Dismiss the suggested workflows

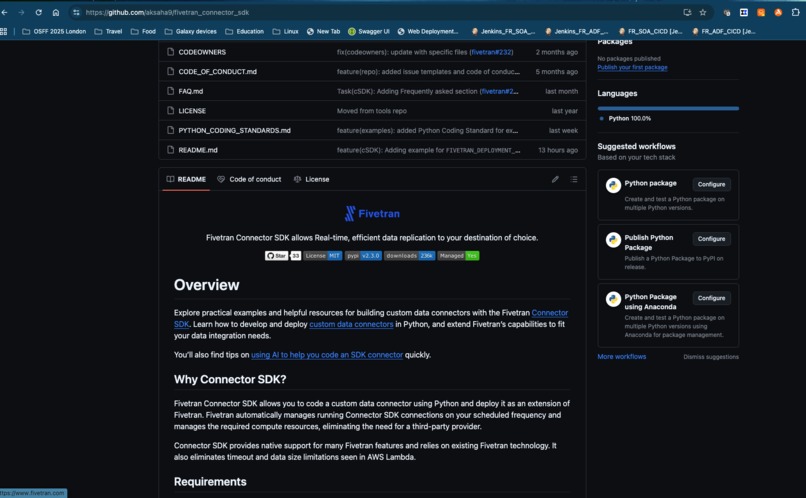pyautogui.click(x=711, y=357)
